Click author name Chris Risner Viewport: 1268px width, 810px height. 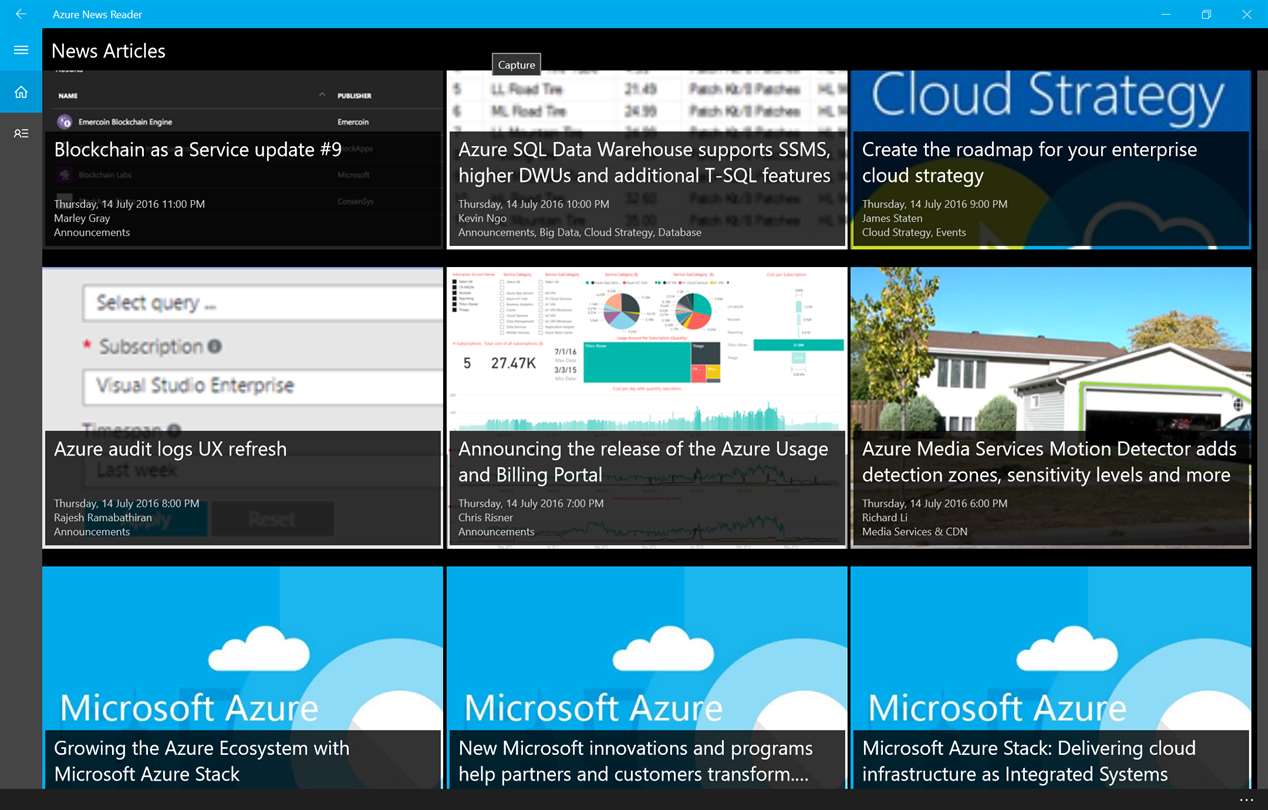click(486, 518)
